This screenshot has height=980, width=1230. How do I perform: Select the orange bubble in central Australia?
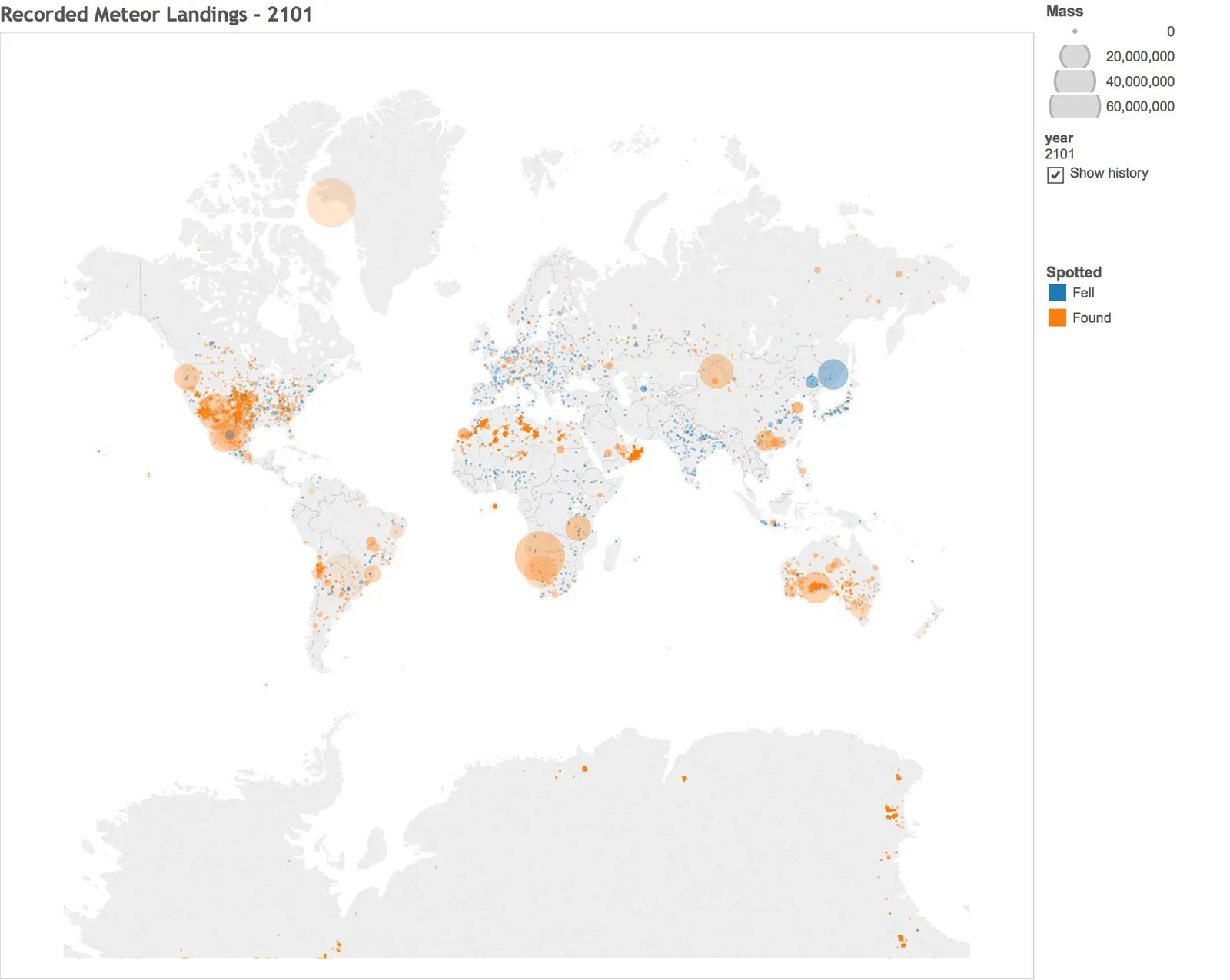pos(816,587)
